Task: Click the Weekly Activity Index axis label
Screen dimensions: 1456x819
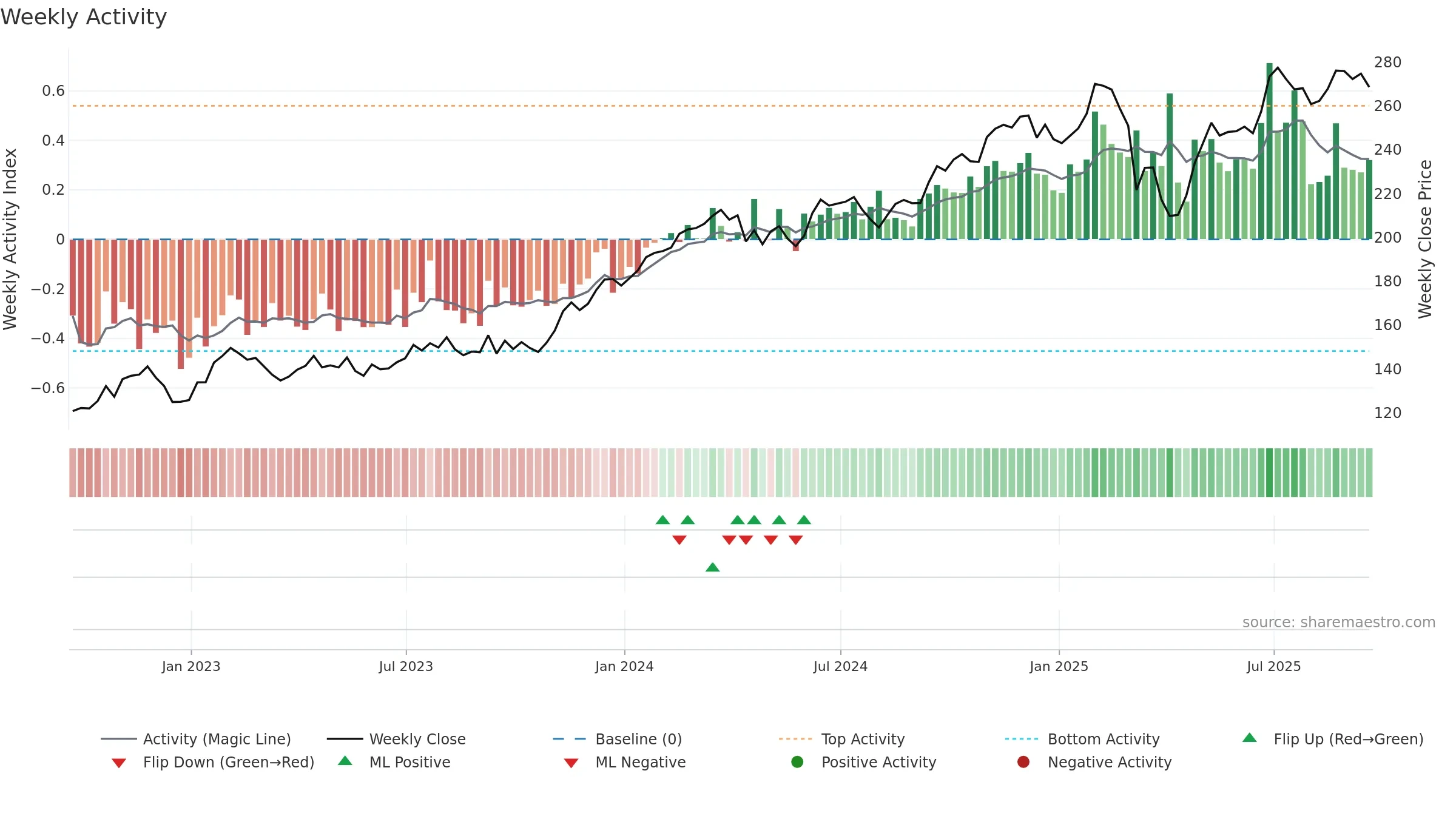Action: (10, 239)
